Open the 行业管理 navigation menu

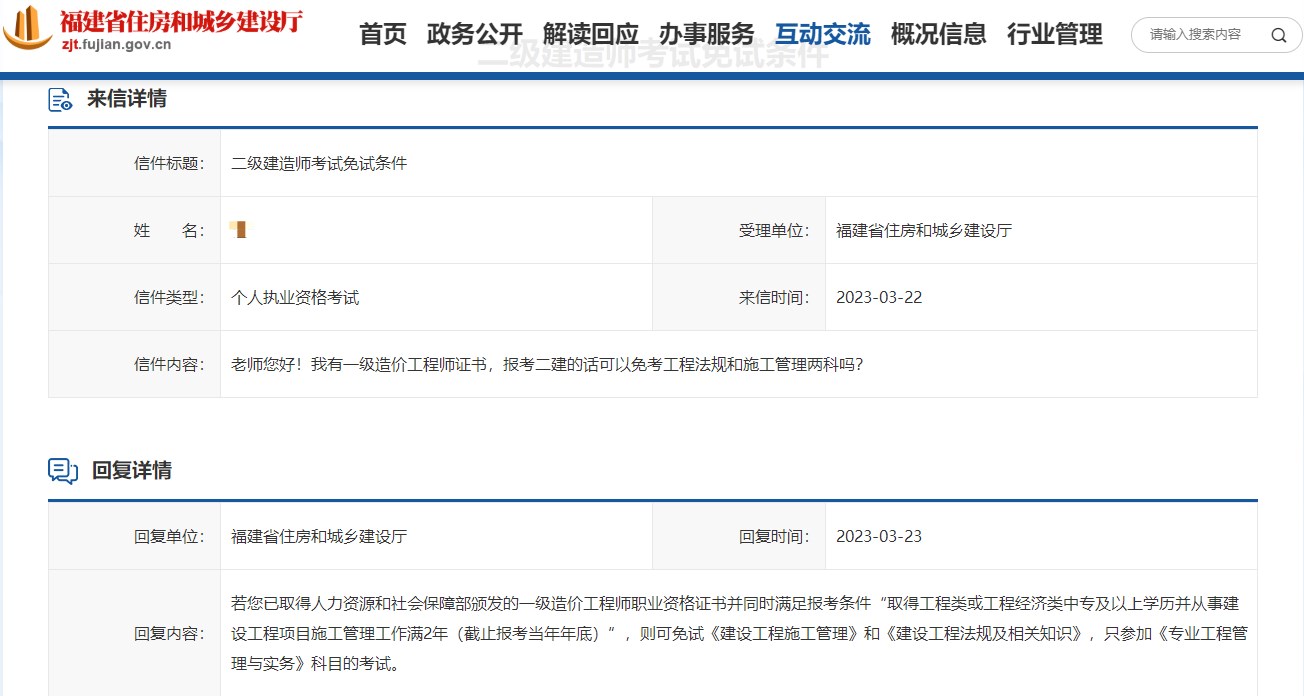click(x=1054, y=33)
